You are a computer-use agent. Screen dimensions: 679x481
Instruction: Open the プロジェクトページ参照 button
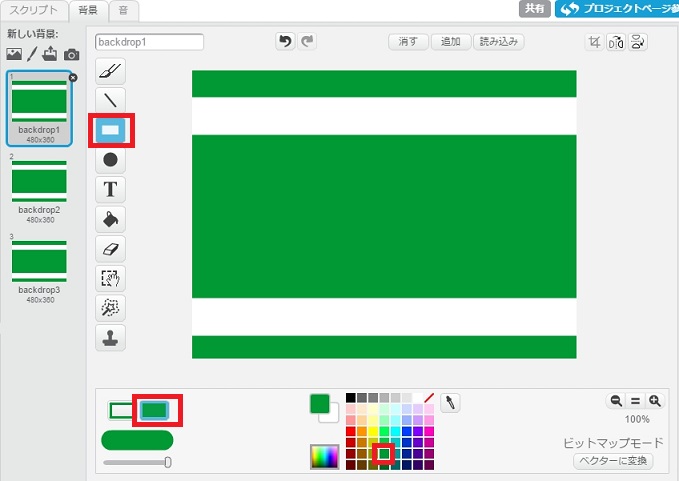[617, 9]
